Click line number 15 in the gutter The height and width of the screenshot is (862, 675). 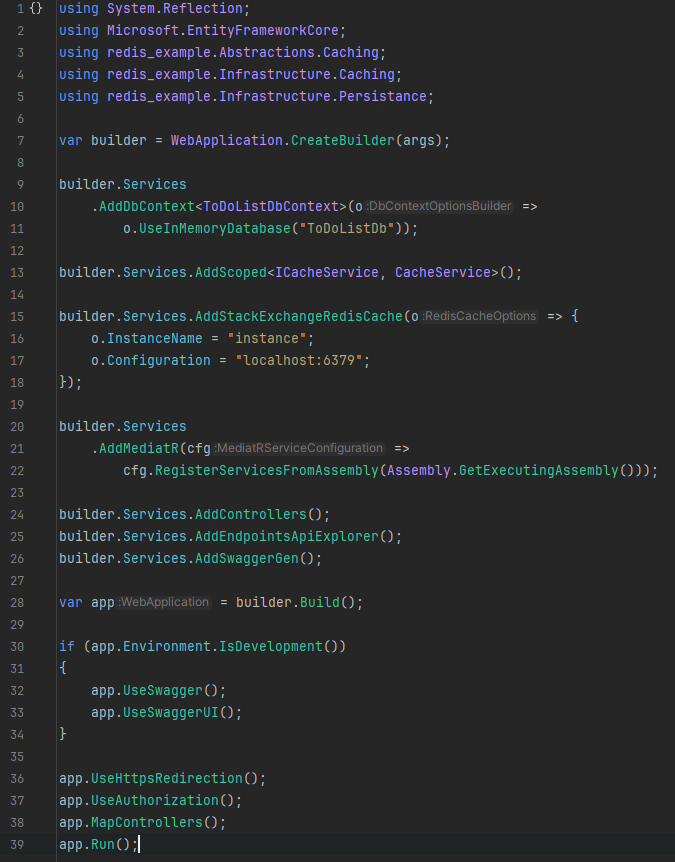[x=17, y=317]
